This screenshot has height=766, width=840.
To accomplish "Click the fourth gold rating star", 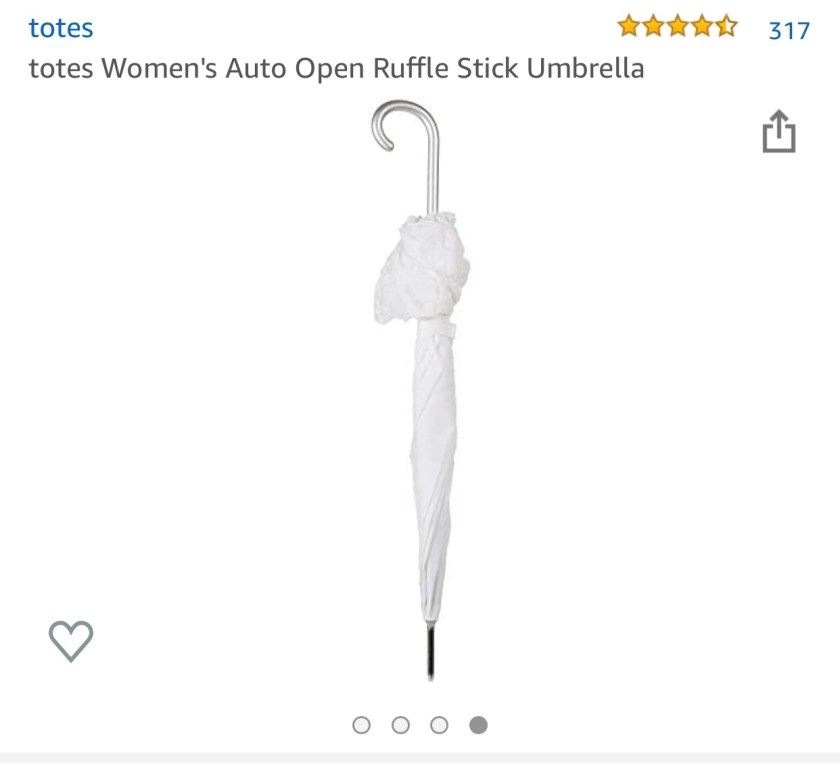I will [702, 26].
